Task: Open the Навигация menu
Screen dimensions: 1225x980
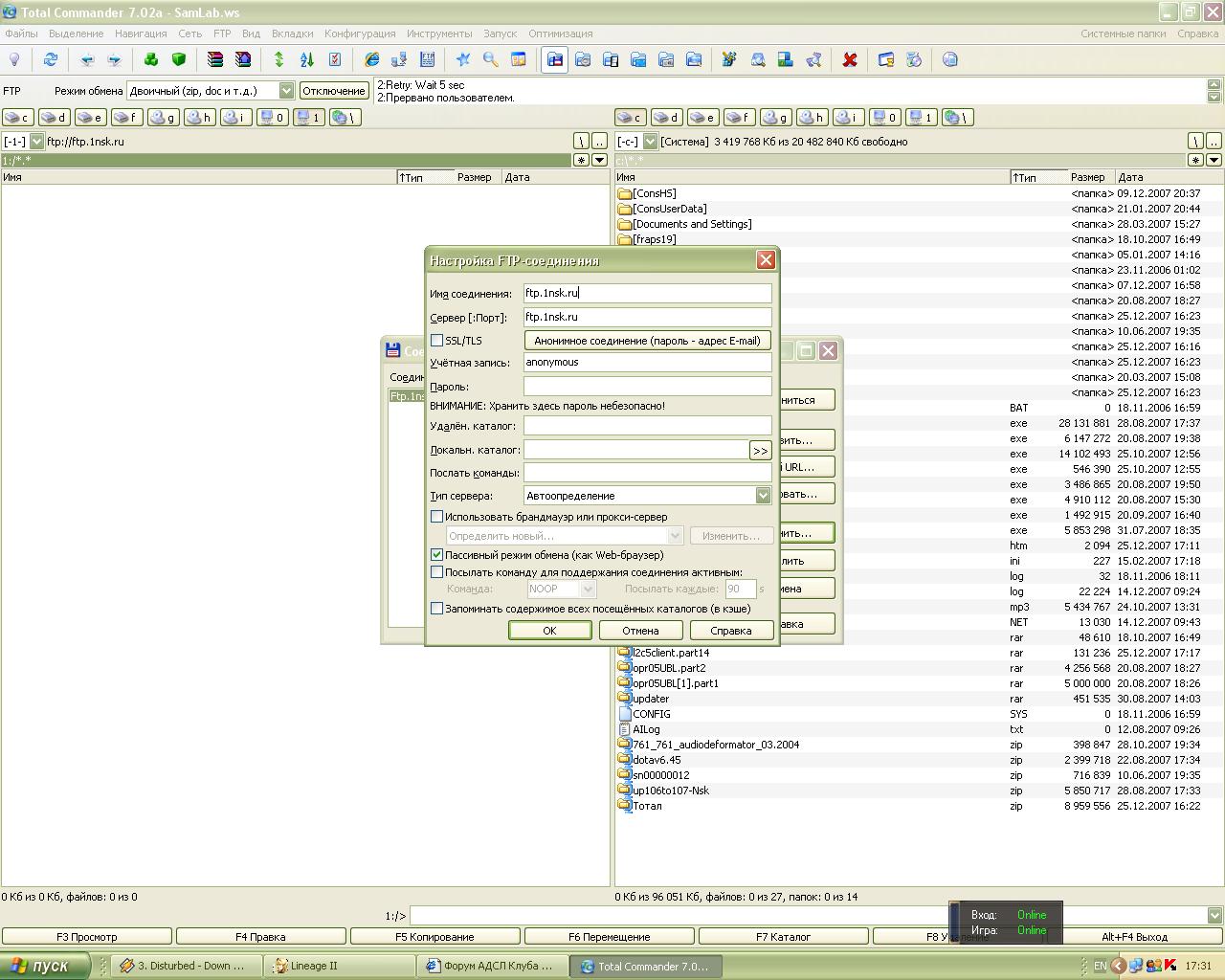Action: [141, 33]
